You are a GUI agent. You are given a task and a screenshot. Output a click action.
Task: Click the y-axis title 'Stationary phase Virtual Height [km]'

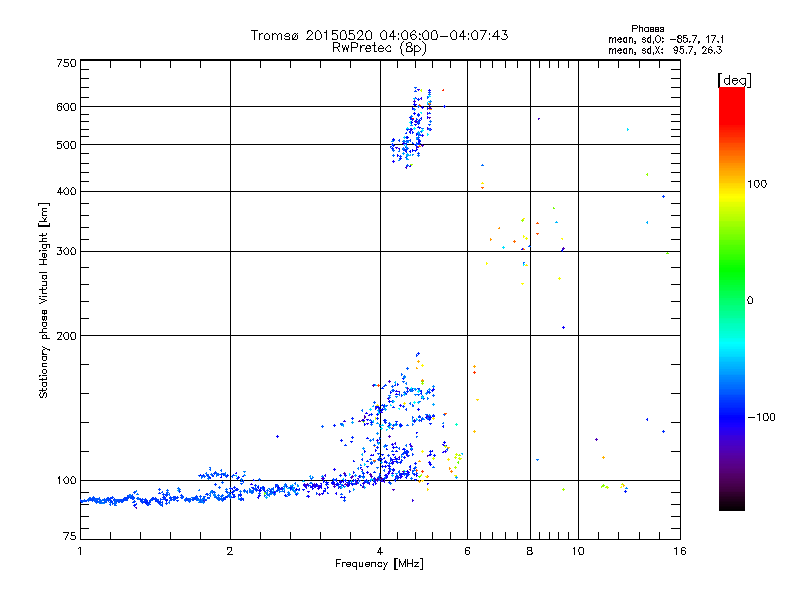44,300
